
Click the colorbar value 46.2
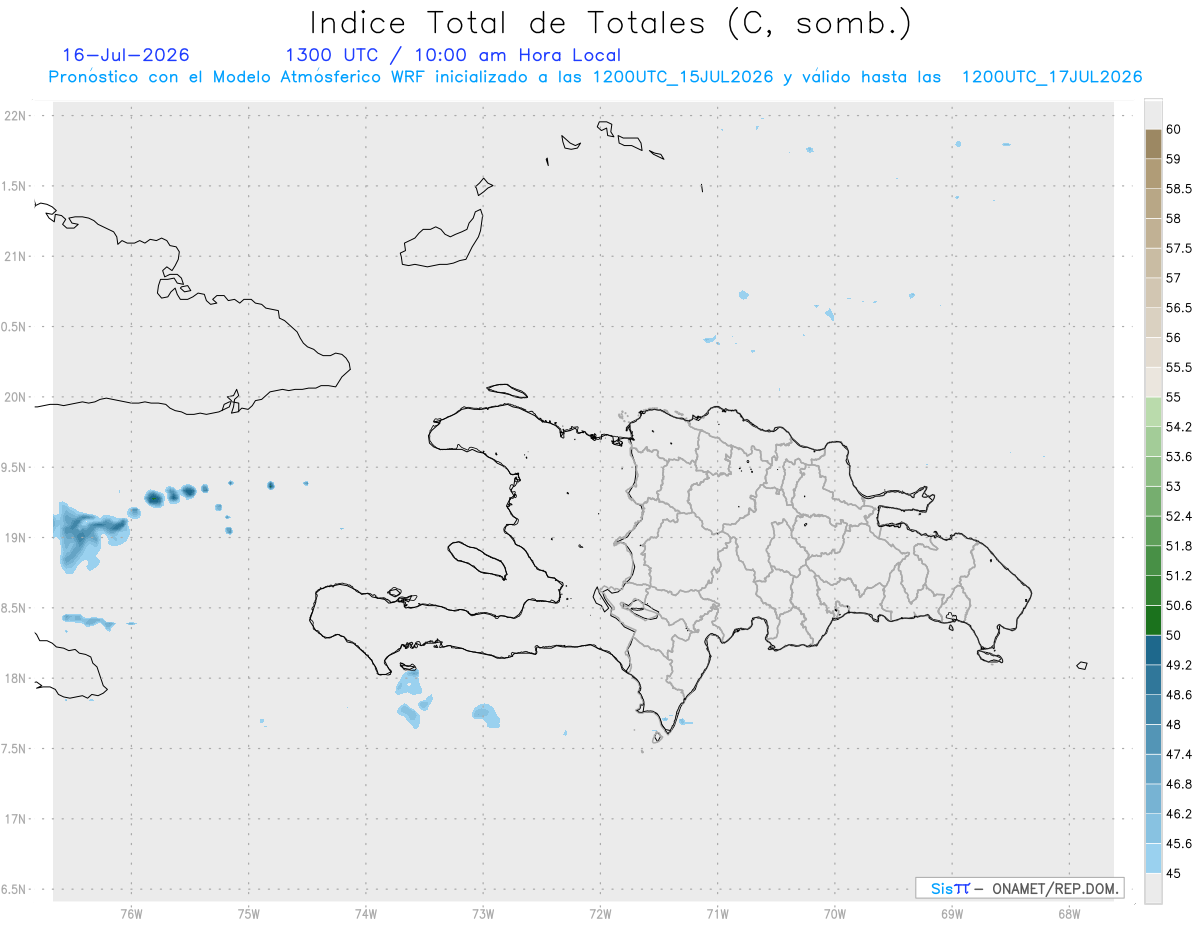[1179, 814]
